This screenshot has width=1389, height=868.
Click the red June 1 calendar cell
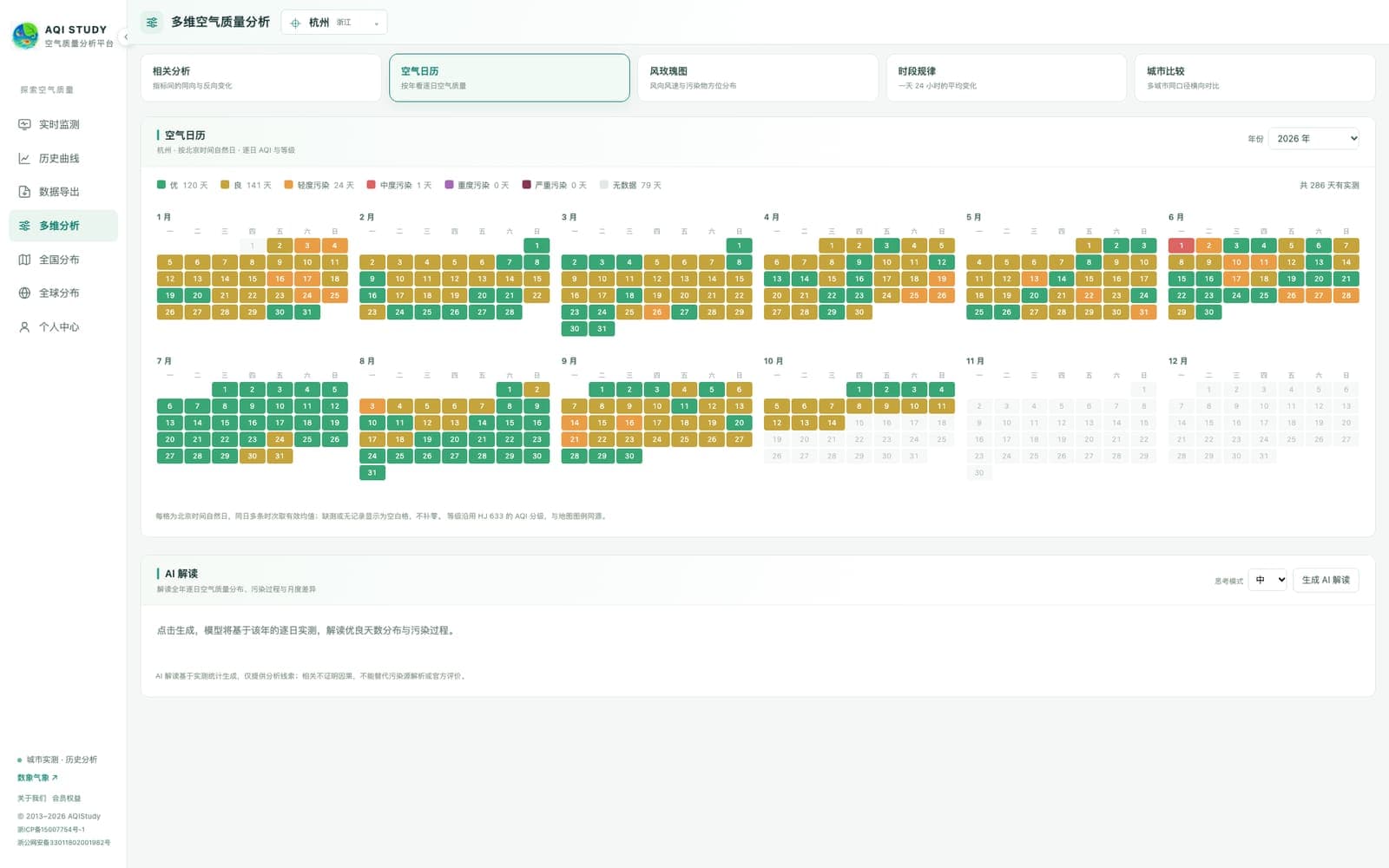[x=1182, y=246]
